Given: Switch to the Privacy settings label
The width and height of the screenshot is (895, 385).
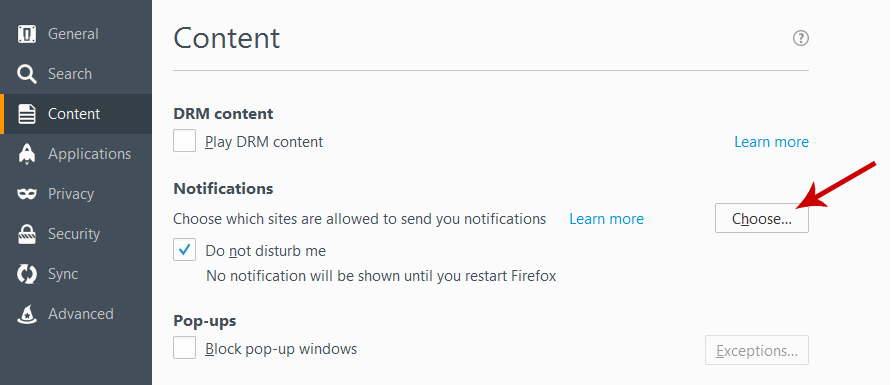Looking at the screenshot, I should click(71, 194).
